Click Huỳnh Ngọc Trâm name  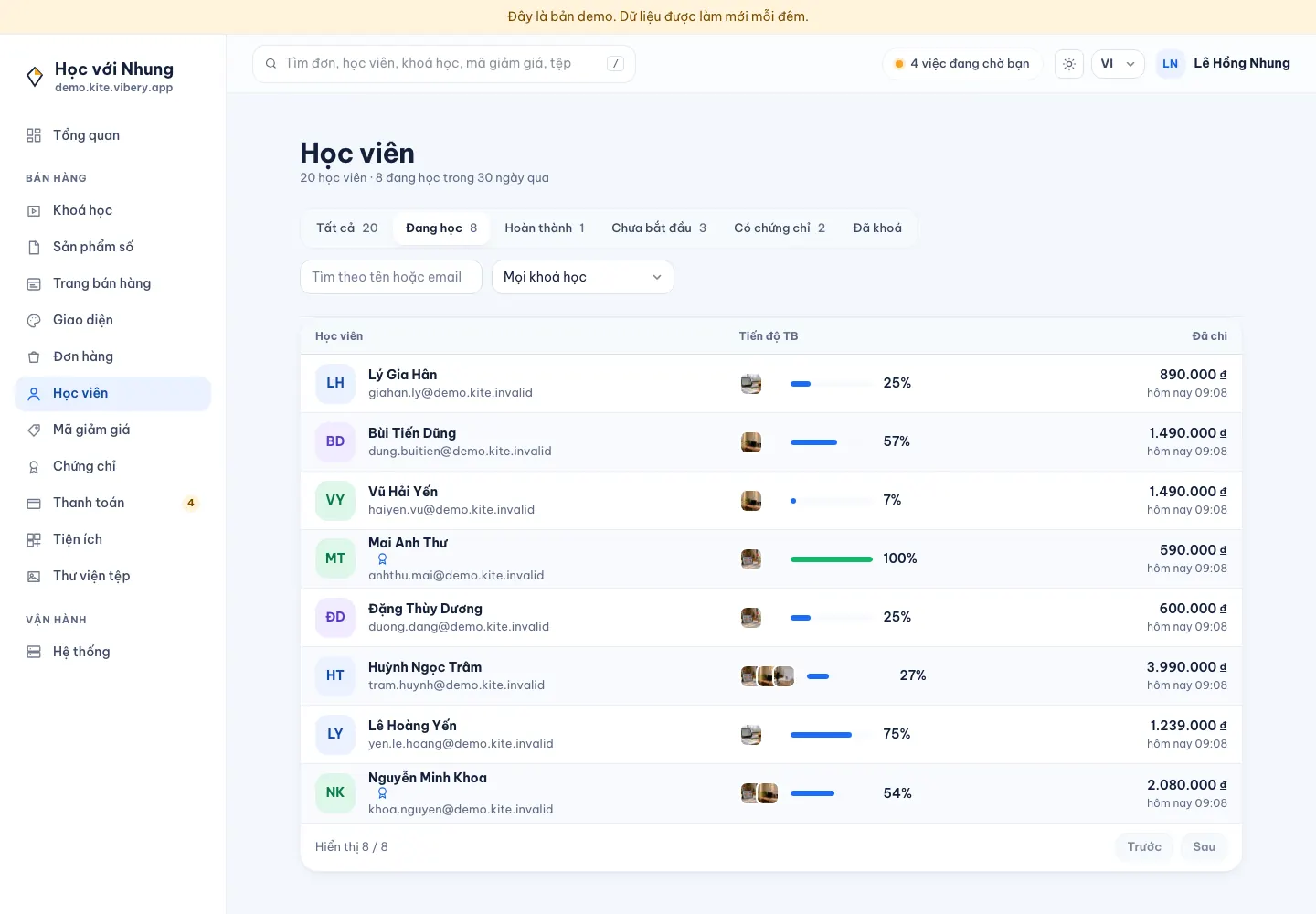pos(425,666)
